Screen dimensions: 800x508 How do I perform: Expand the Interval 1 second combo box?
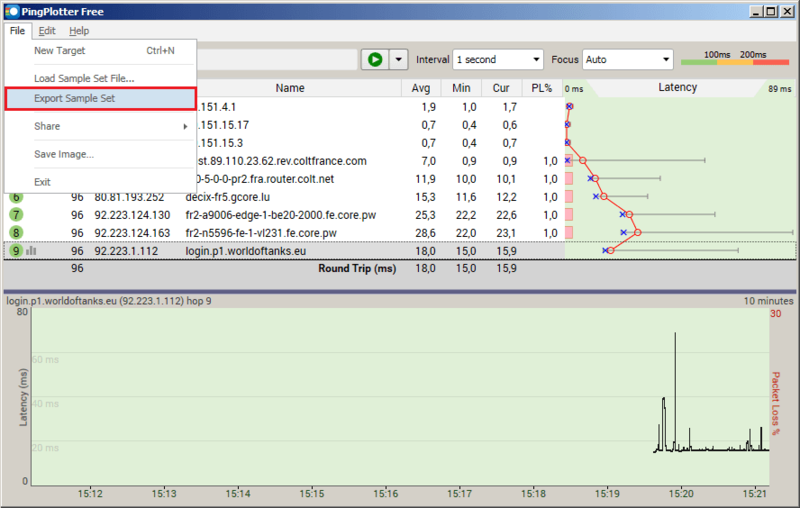coord(497,60)
